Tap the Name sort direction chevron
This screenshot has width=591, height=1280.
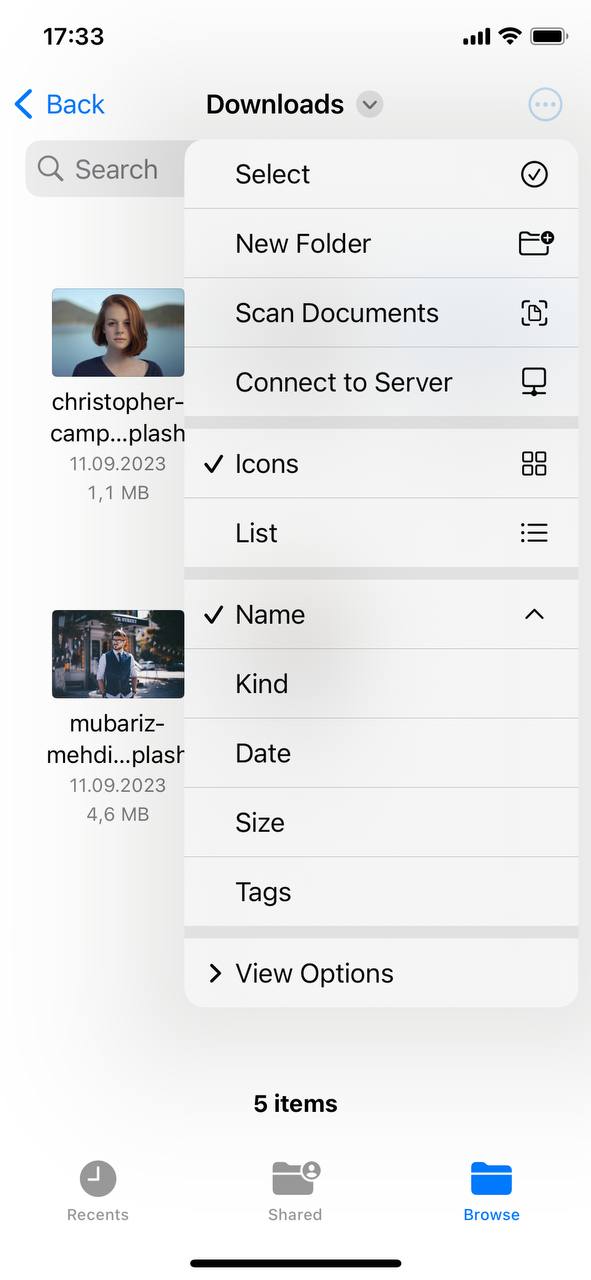(x=534, y=614)
